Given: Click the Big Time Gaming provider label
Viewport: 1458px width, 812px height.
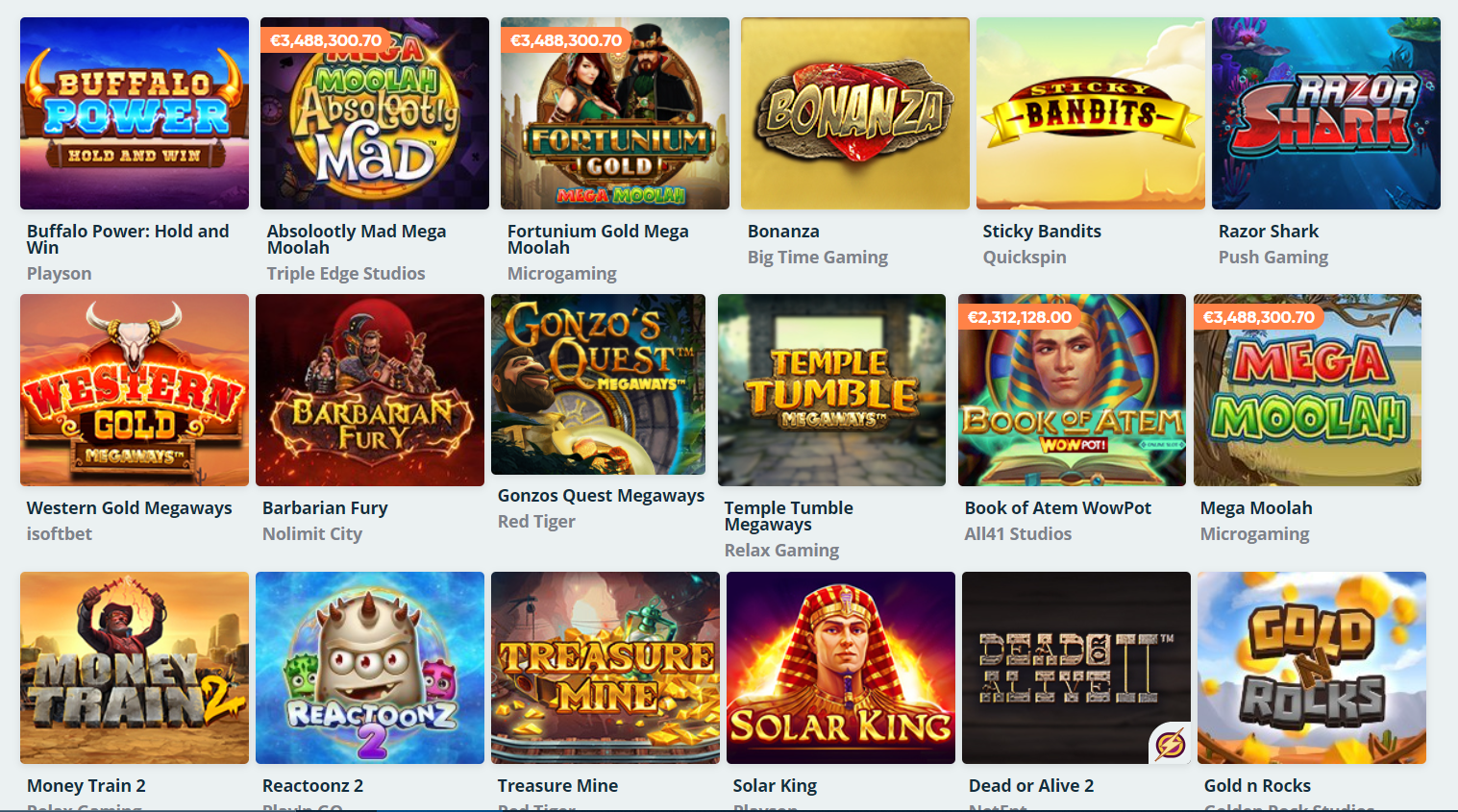Looking at the screenshot, I should [x=818, y=257].
